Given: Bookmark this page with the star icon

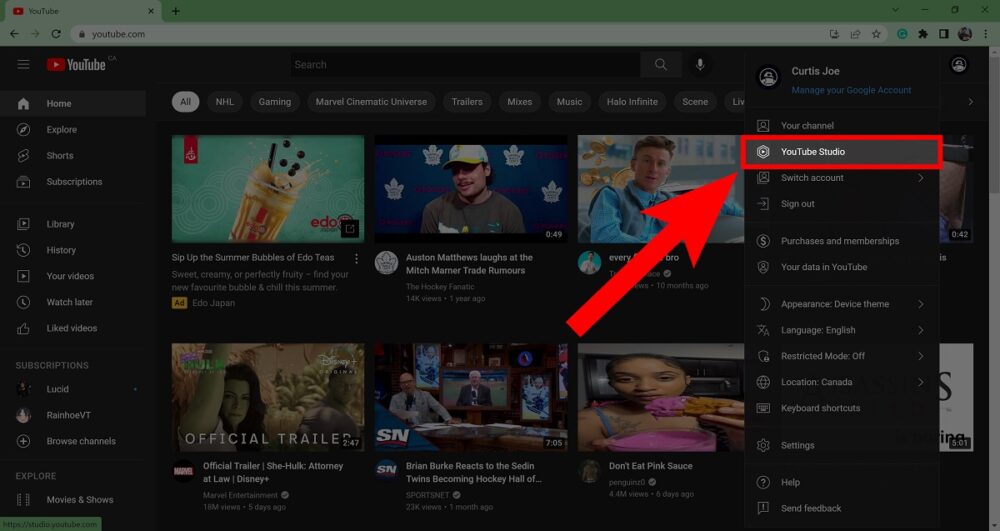Looking at the screenshot, I should point(876,34).
